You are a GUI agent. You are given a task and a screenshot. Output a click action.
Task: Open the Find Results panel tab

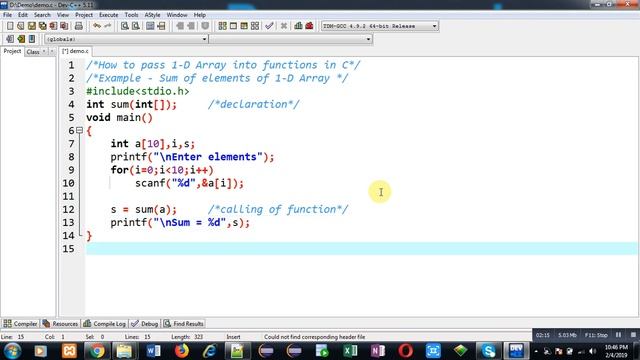coord(184,324)
